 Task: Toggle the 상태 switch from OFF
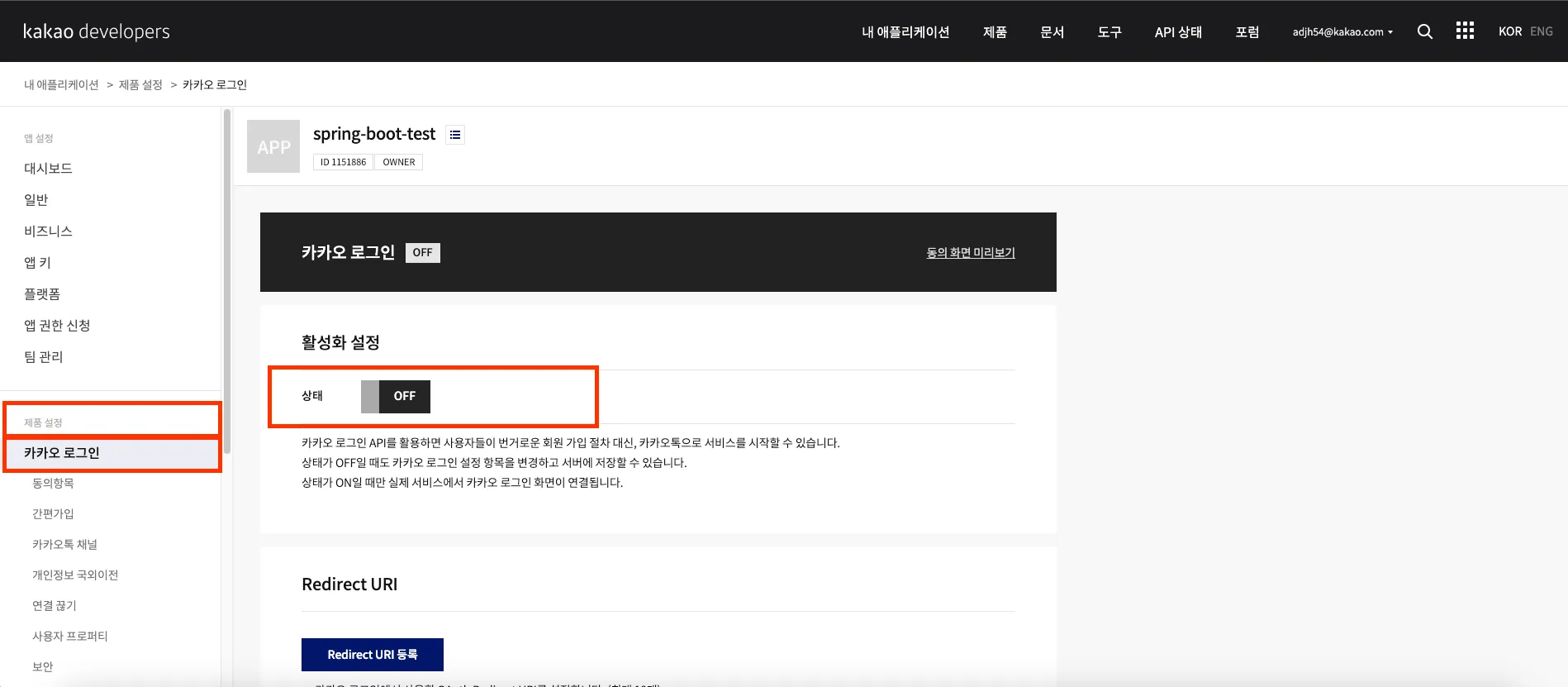(396, 396)
